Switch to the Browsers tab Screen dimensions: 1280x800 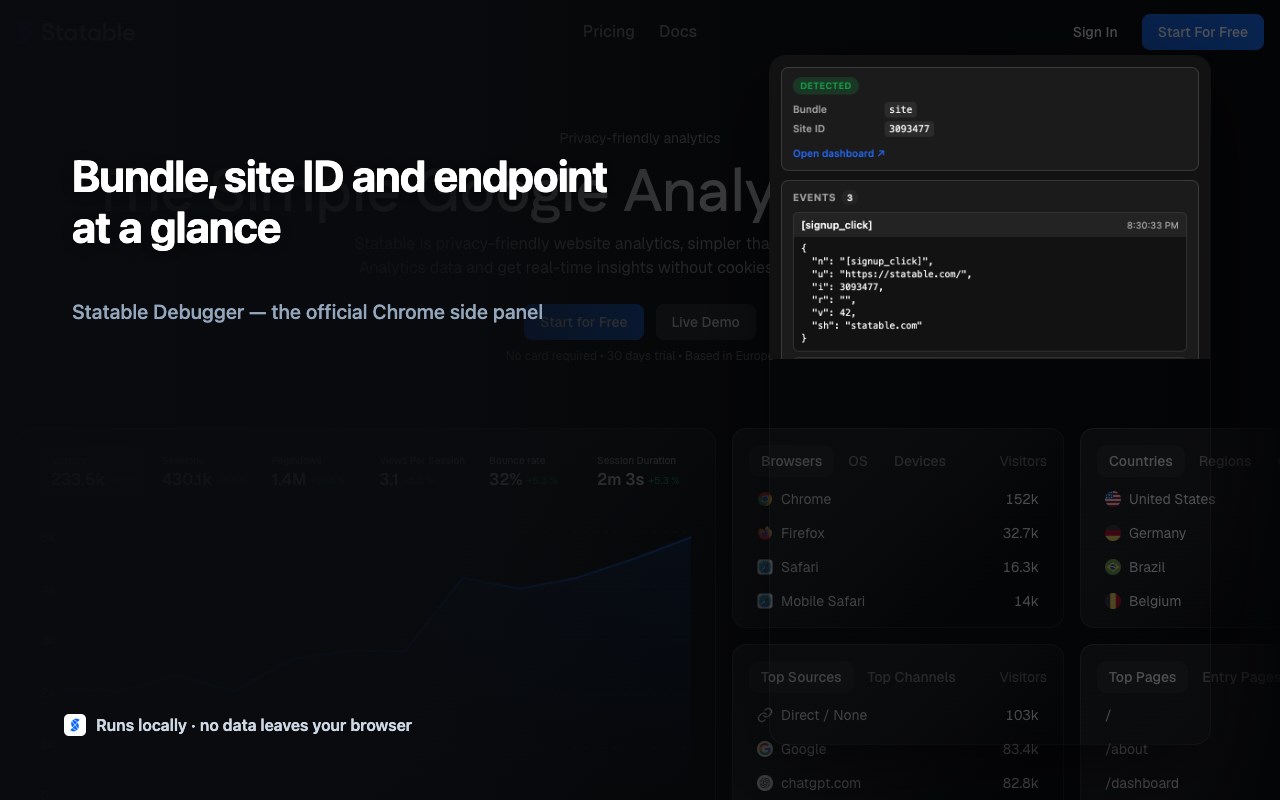point(791,461)
